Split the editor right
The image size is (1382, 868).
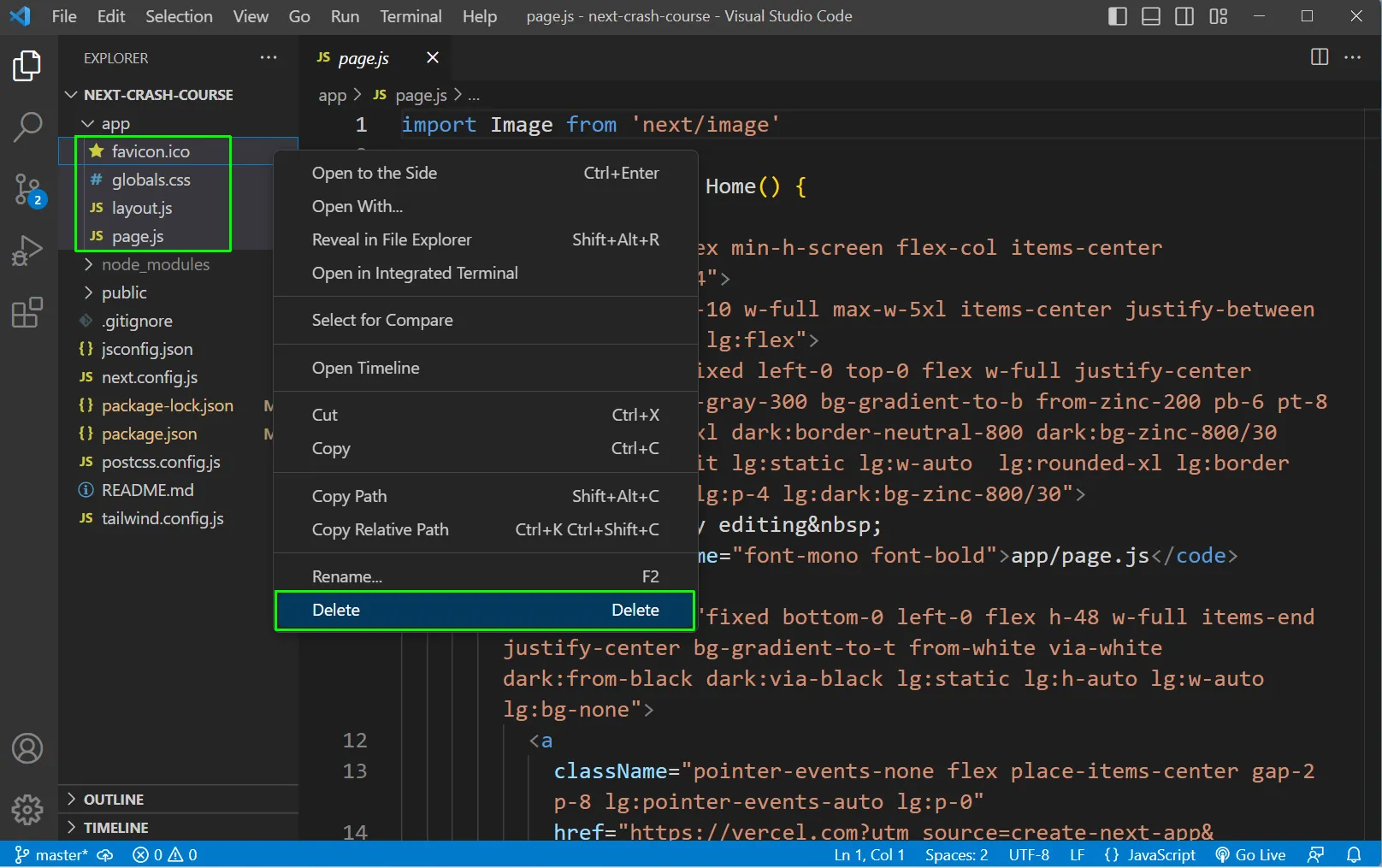tap(1320, 57)
